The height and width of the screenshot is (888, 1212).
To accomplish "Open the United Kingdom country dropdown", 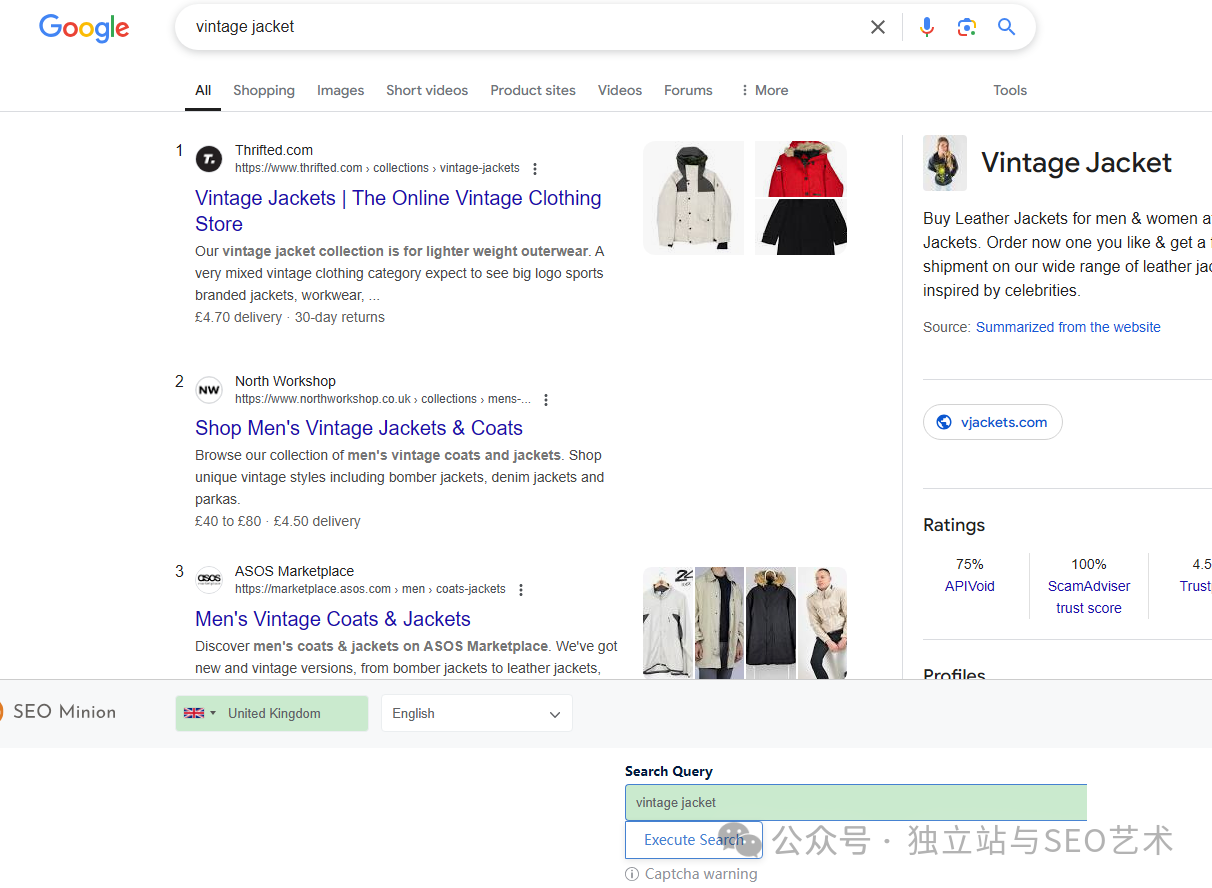I will (272, 713).
